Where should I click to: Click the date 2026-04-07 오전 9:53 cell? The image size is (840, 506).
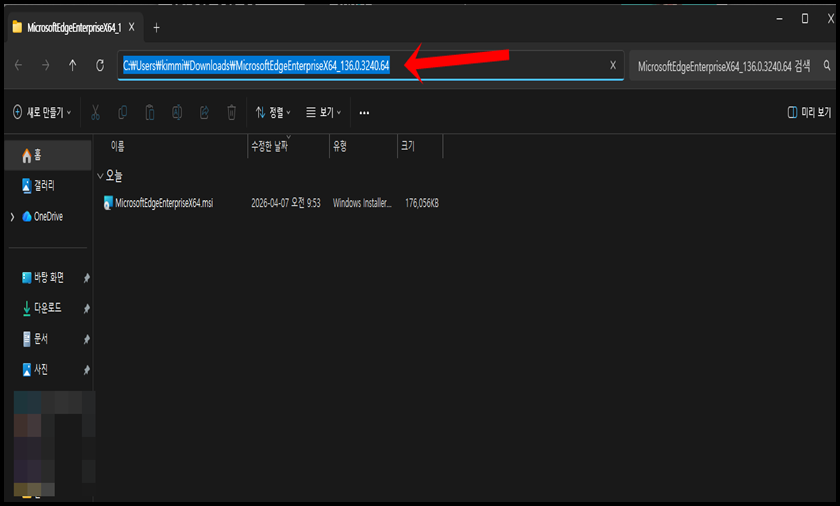(286, 203)
